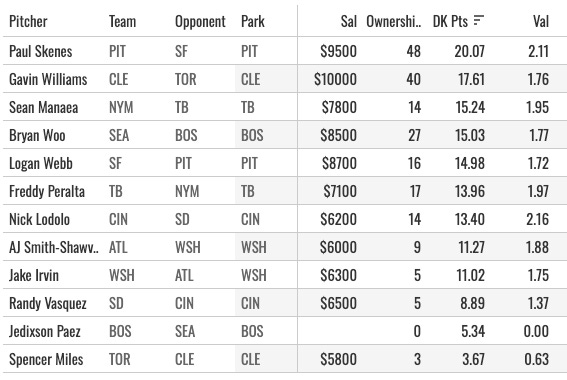Click the truncated AJ Smith-Shawv.. name
This screenshot has height=380, width=567.
(x=54, y=247)
